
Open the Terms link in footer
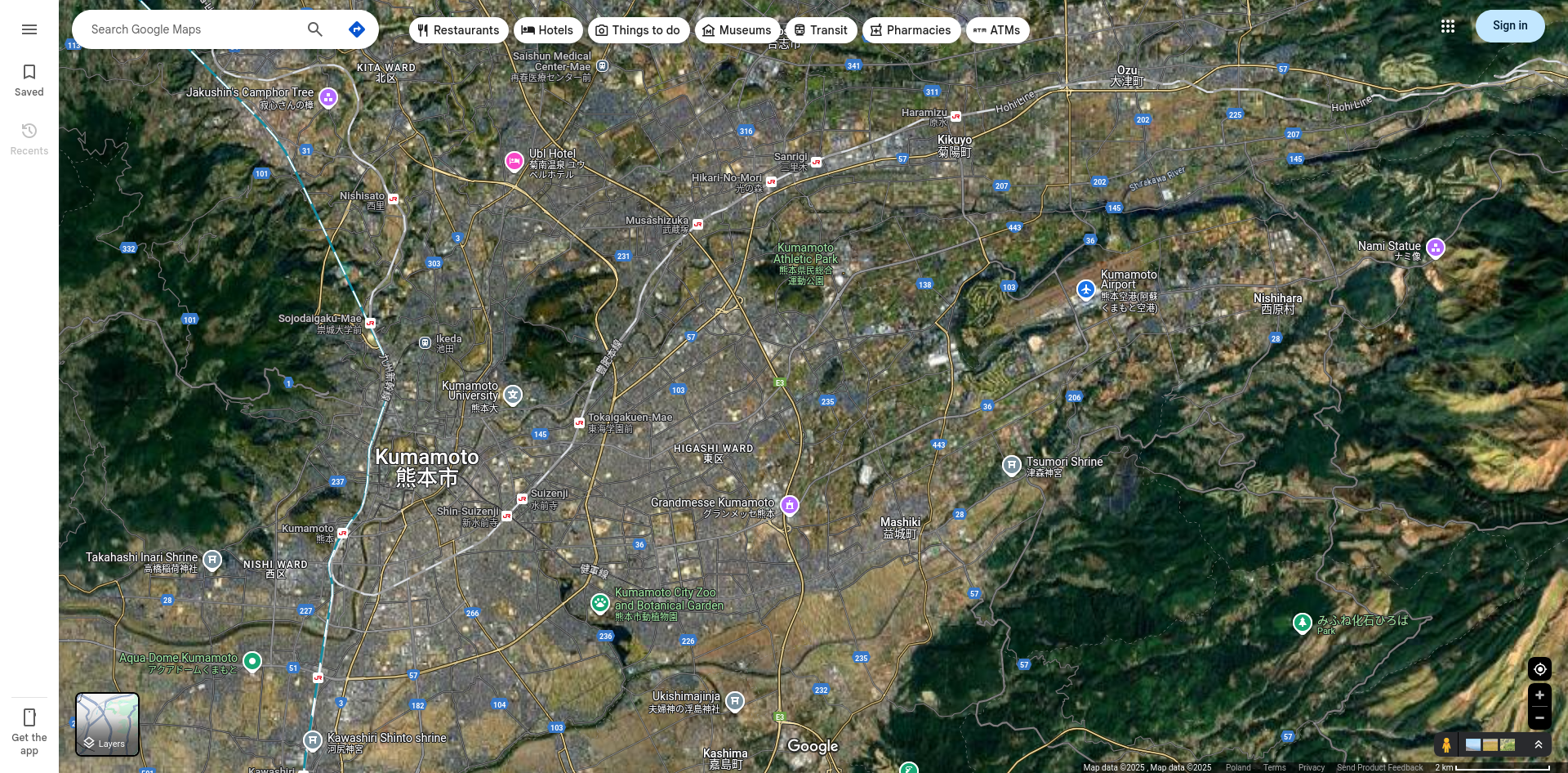pyautogui.click(x=1274, y=767)
